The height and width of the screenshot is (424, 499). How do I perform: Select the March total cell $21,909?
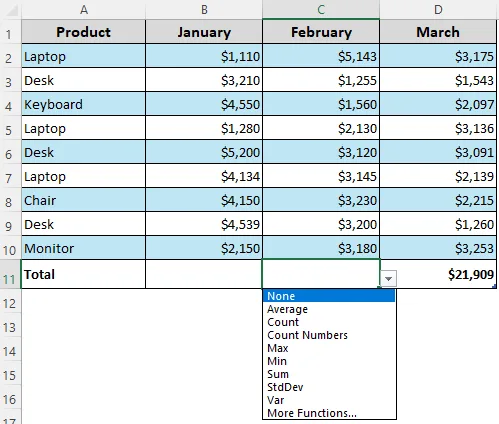click(438, 274)
